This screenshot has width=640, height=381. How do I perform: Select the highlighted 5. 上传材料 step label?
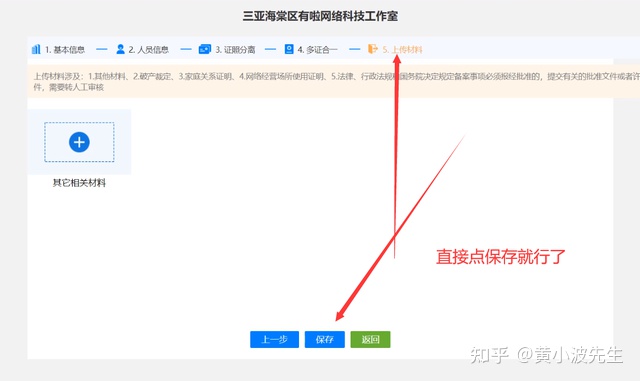(402, 50)
